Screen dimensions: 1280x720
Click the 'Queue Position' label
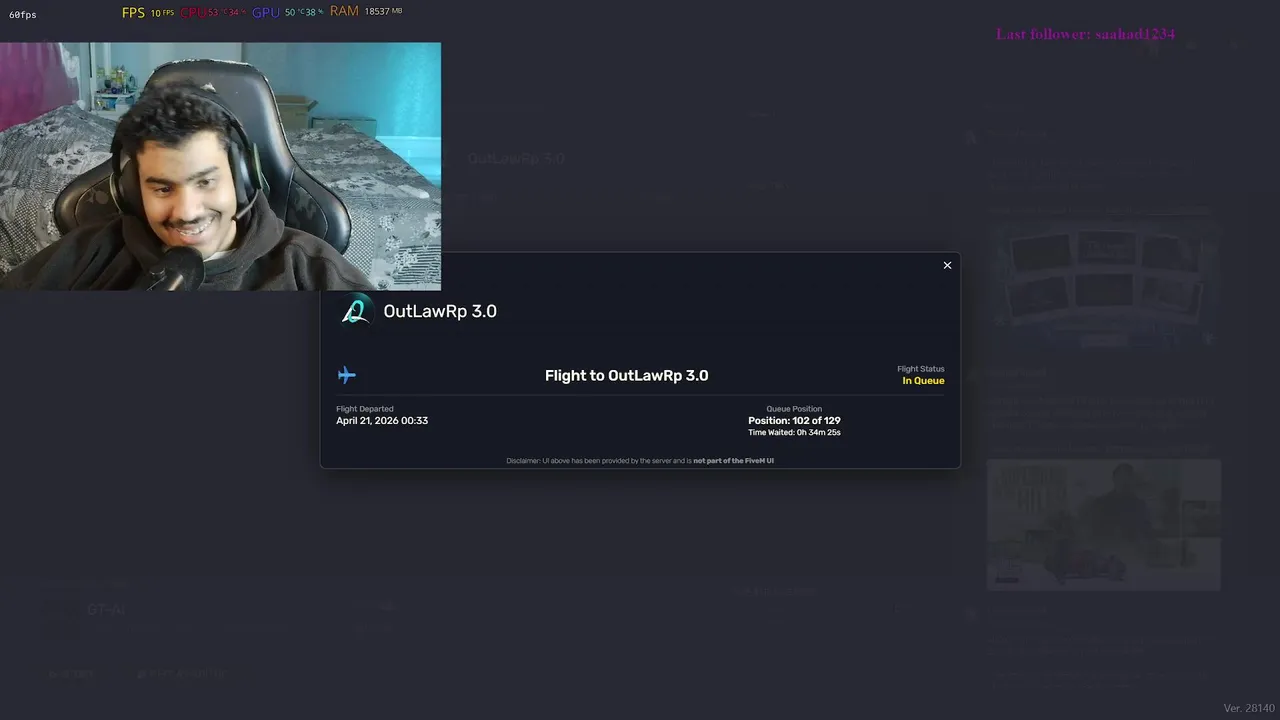[x=794, y=409]
